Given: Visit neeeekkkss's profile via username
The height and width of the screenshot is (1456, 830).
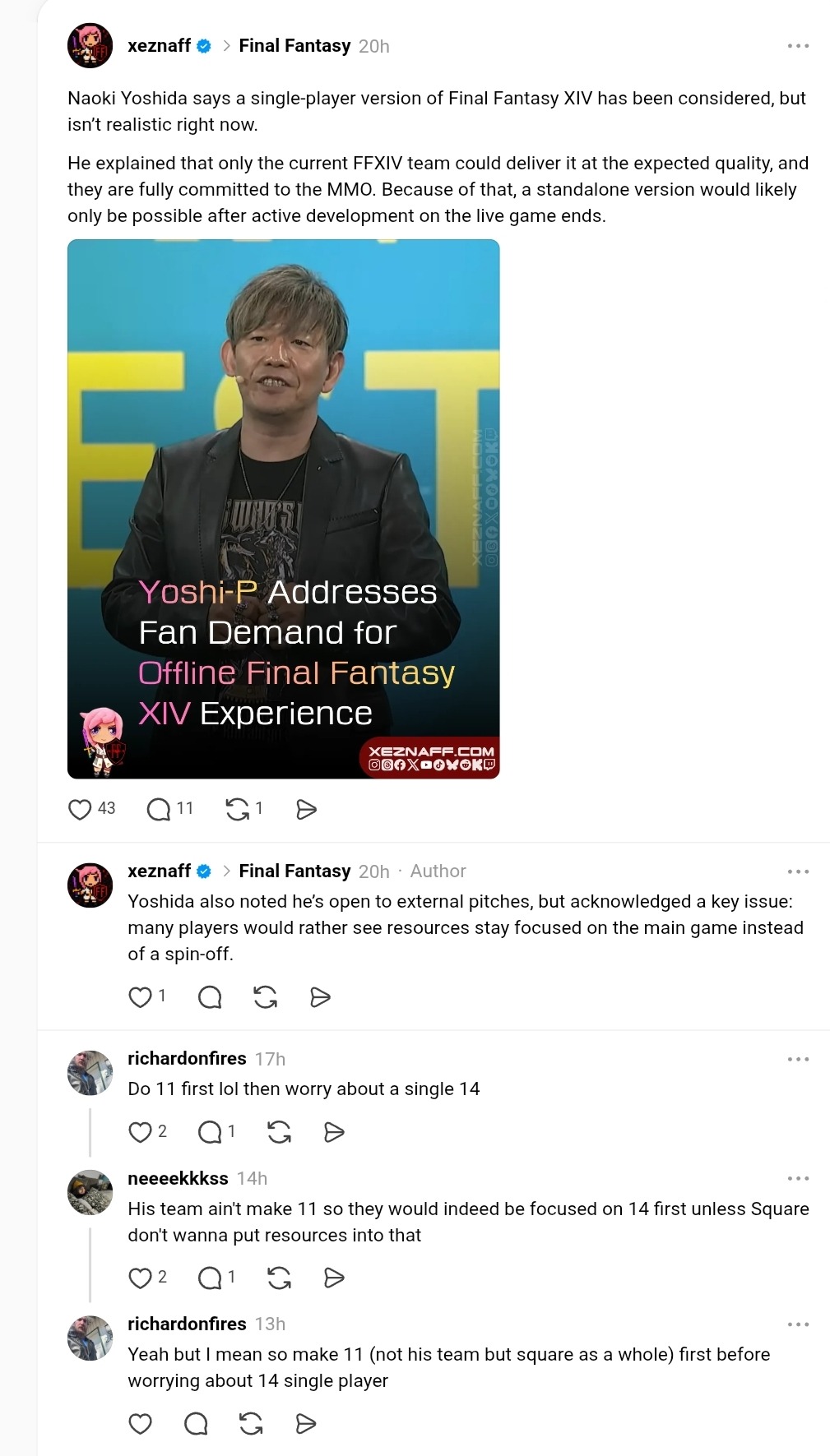Looking at the screenshot, I should [178, 1178].
